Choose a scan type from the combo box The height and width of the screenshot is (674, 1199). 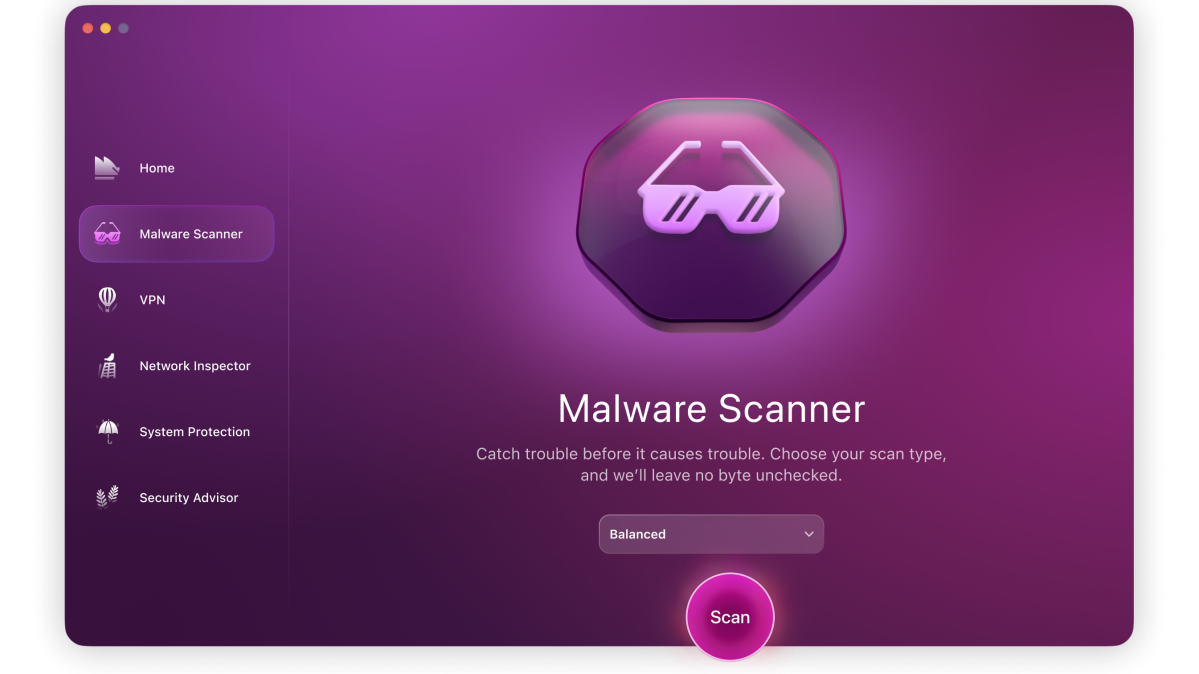pos(711,534)
